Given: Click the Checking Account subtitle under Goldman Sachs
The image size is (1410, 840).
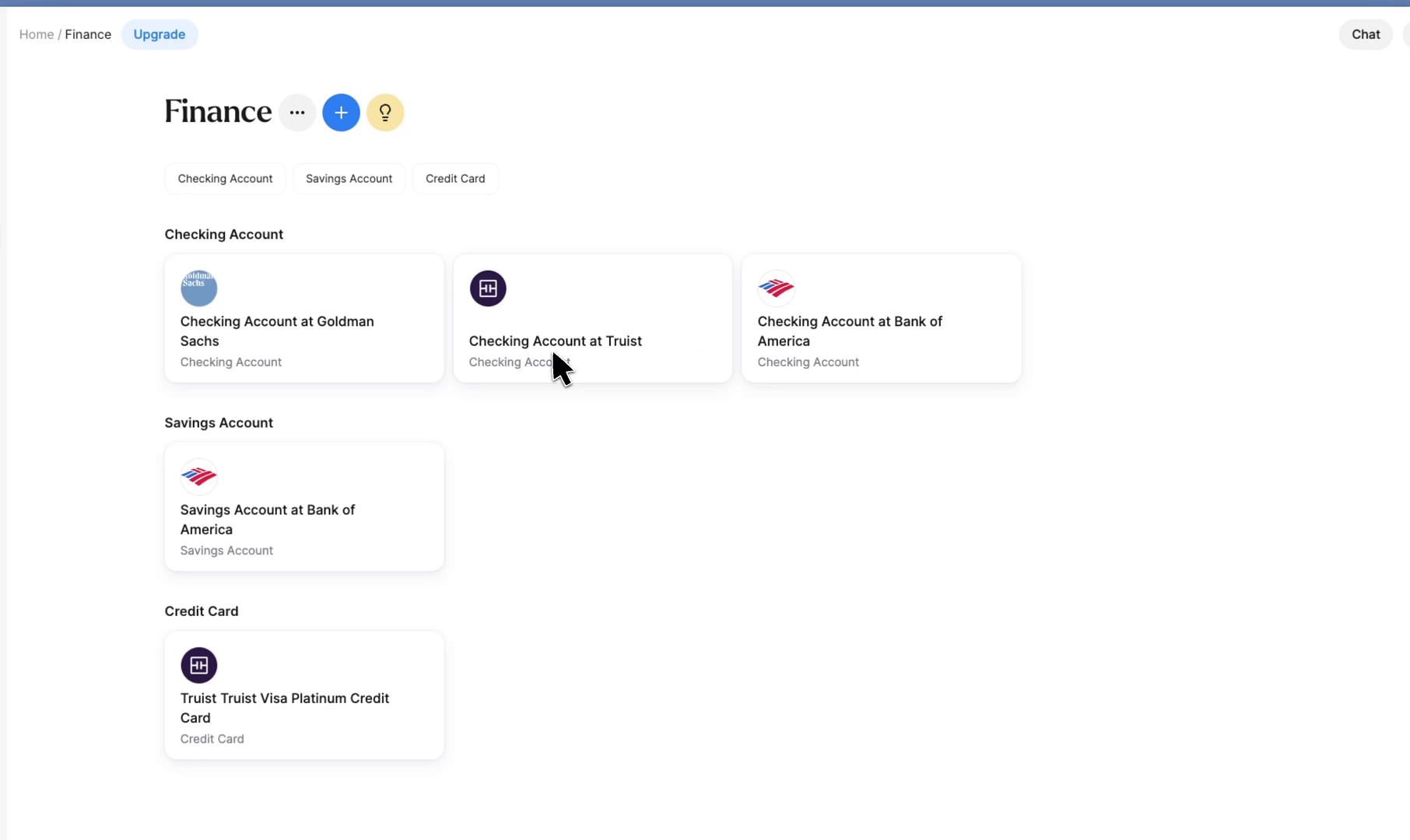Looking at the screenshot, I should click(x=231, y=362).
